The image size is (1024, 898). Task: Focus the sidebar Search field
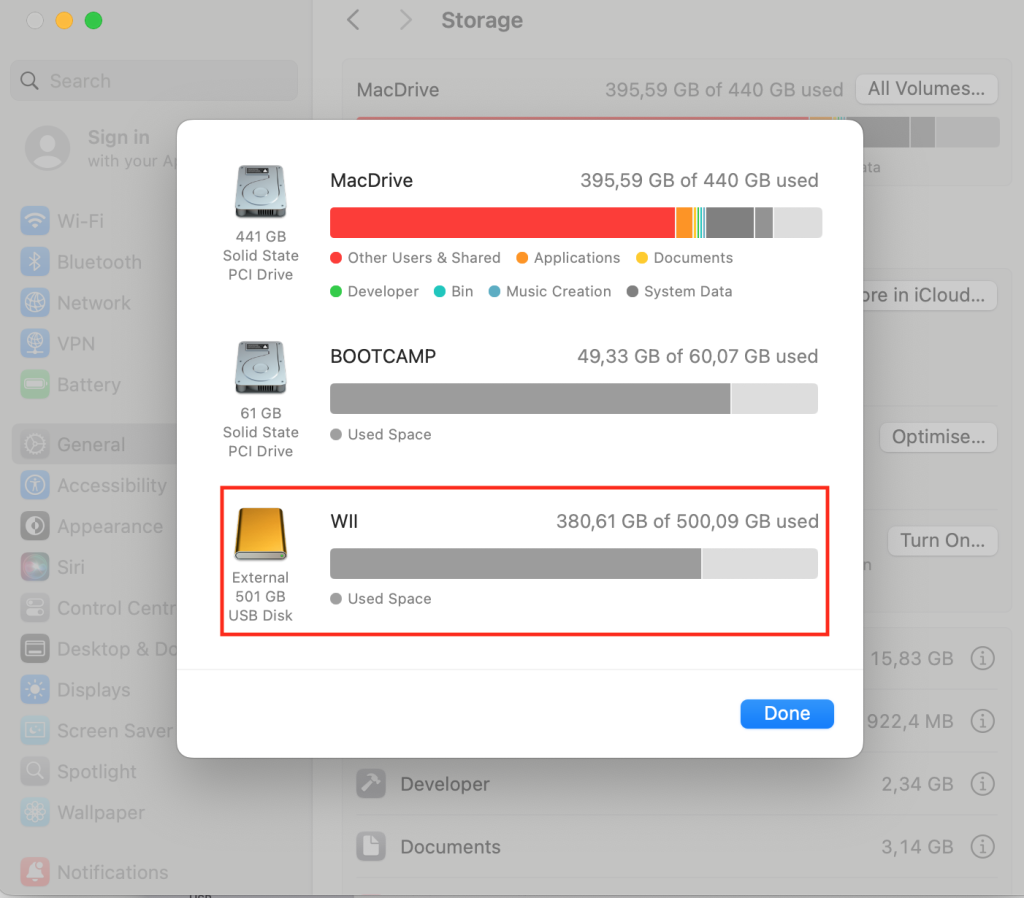[154, 81]
